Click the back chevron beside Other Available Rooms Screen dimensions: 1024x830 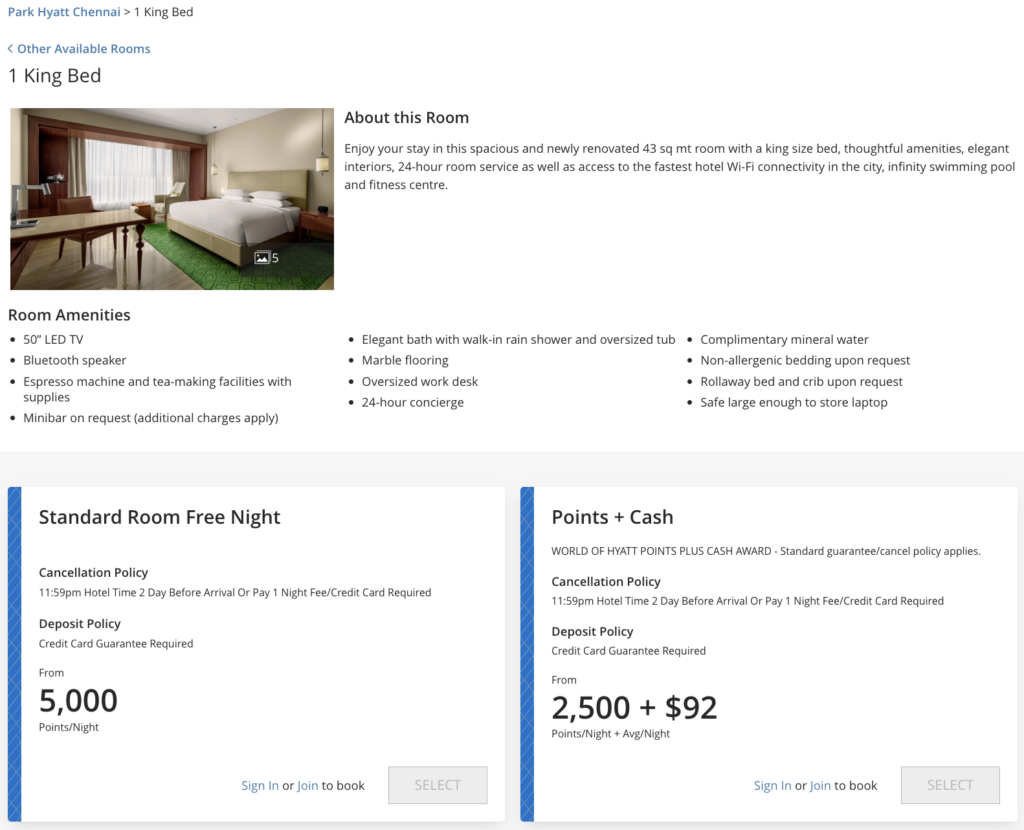pyautogui.click(x=10, y=48)
